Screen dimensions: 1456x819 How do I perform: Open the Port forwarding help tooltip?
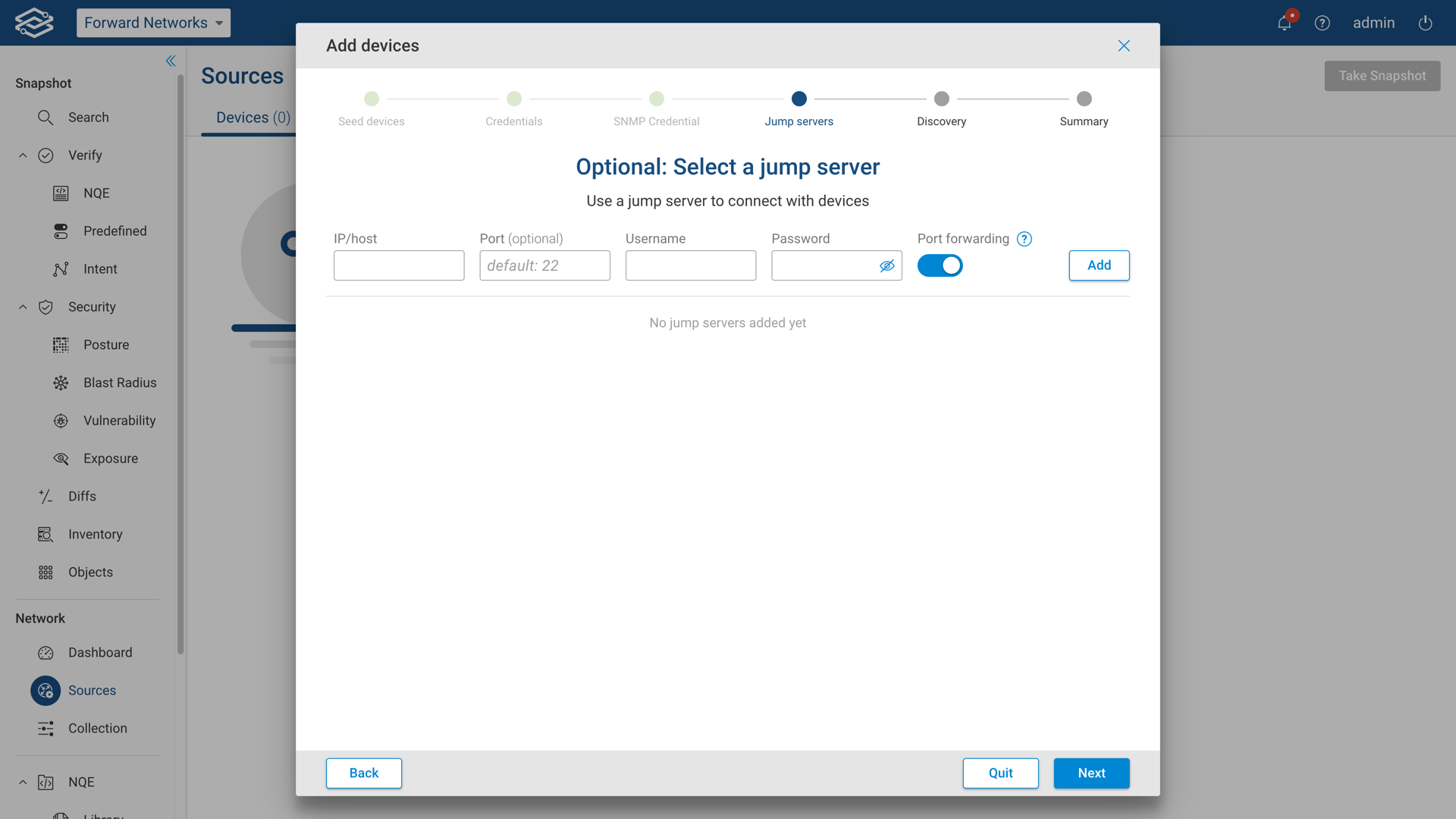[x=1025, y=238]
